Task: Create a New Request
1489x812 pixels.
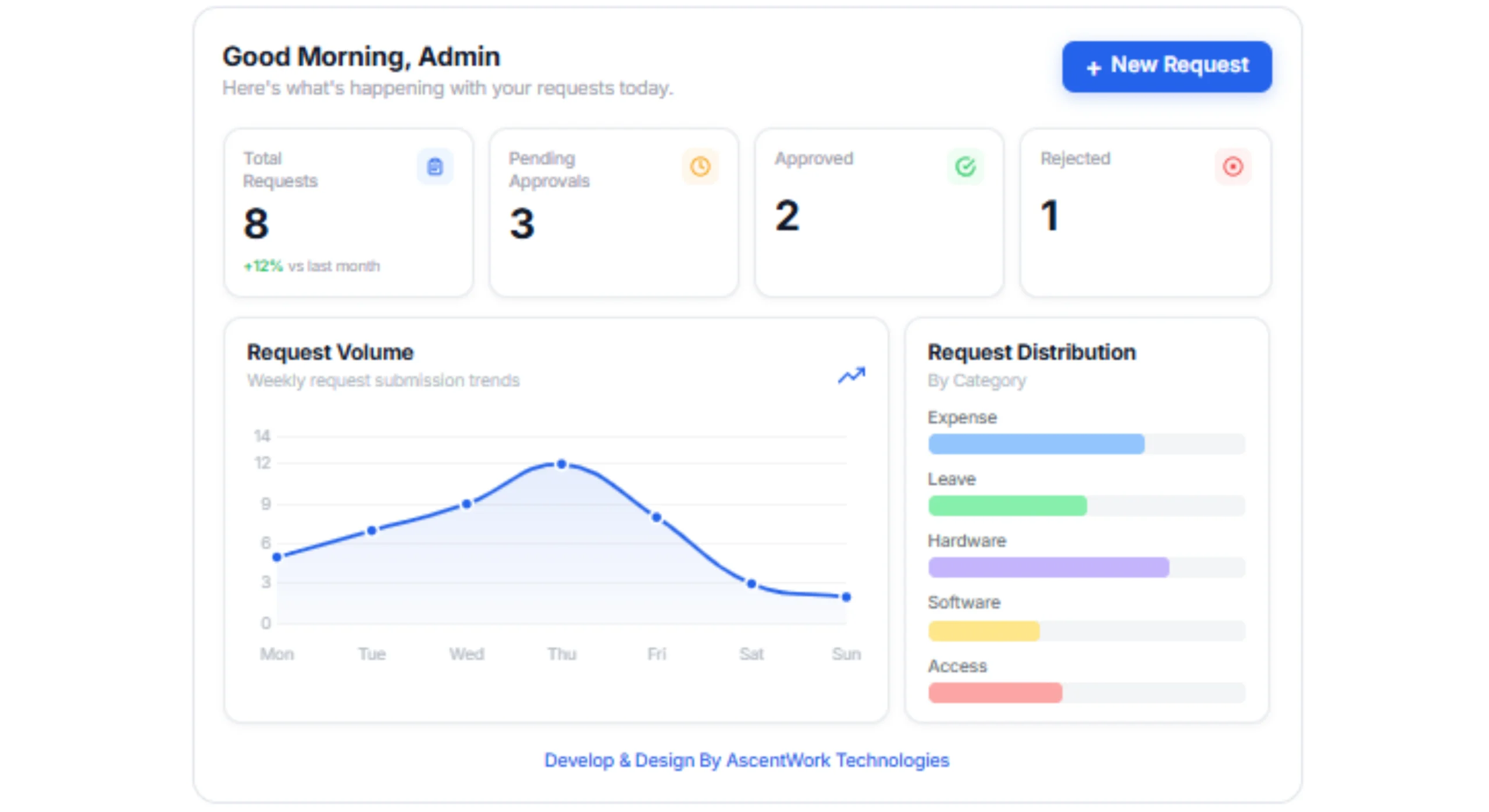Action: [1166, 66]
